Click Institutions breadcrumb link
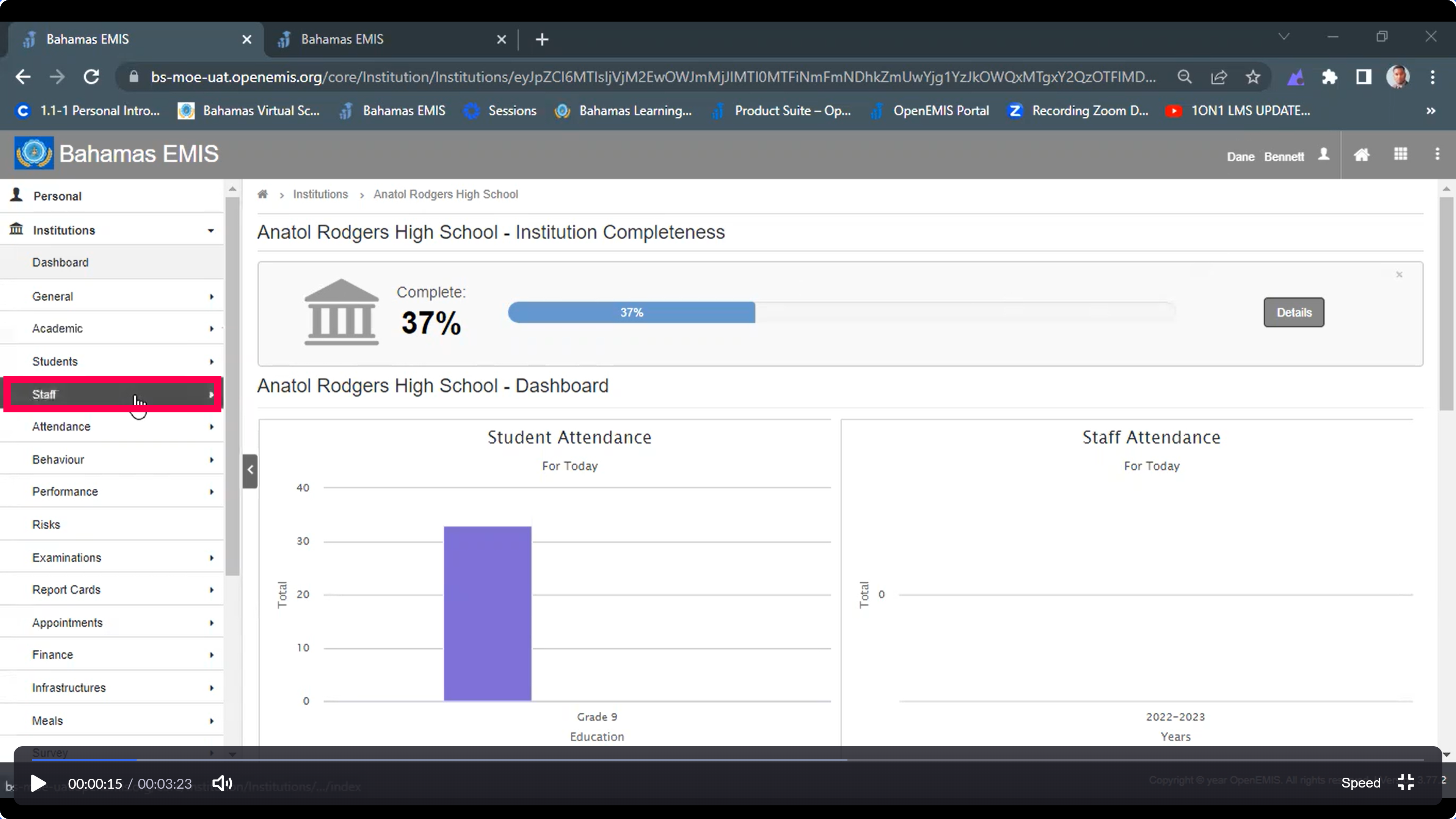The width and height of the screenshot is (1456, 819). click(320, 195)
